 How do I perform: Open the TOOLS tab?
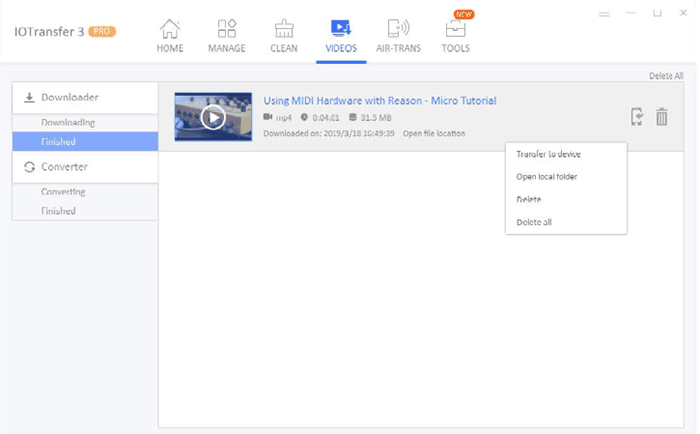pyautogui.click(x=455, y=36)
